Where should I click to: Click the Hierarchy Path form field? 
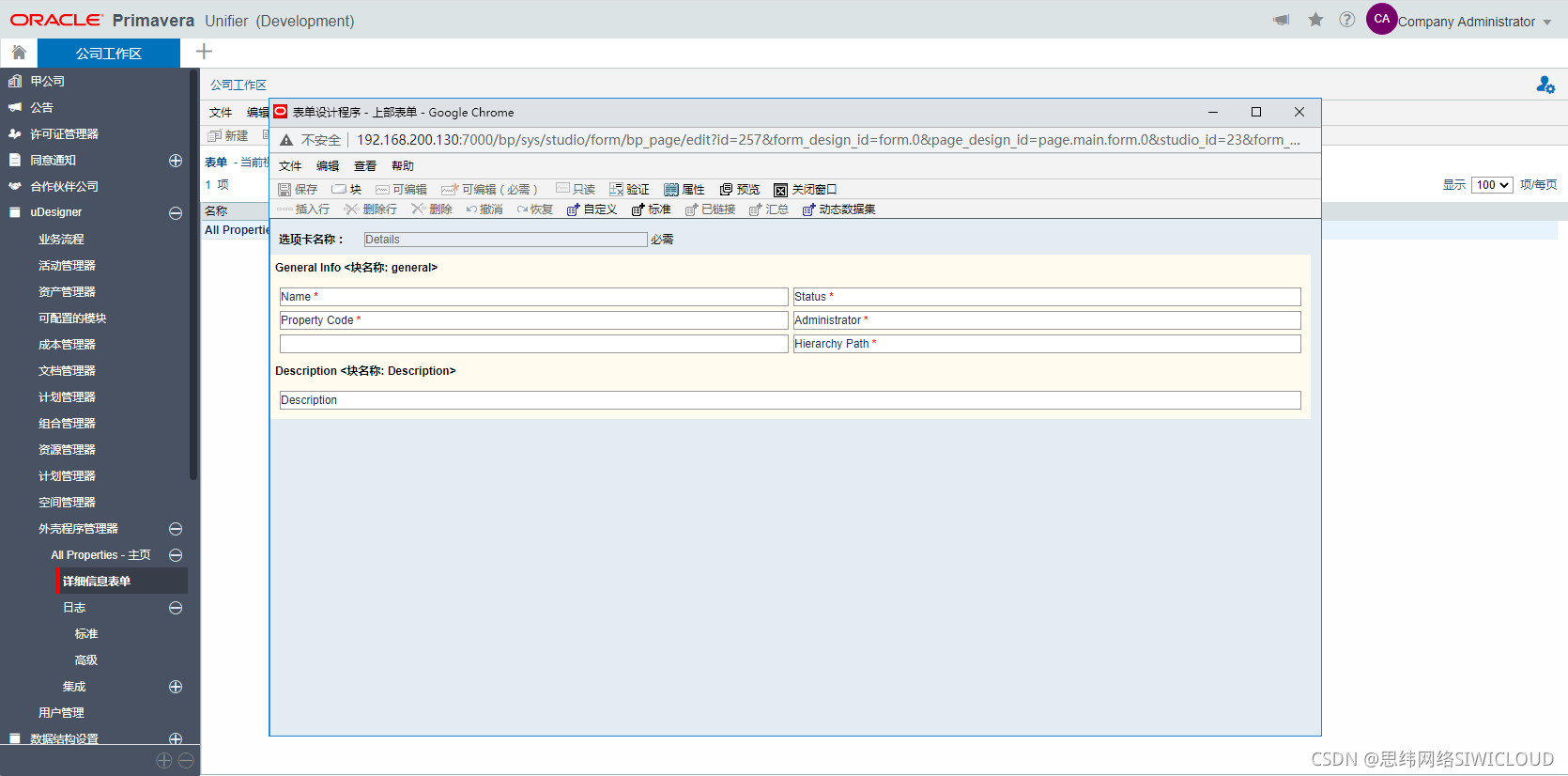tap(1047, 344)
